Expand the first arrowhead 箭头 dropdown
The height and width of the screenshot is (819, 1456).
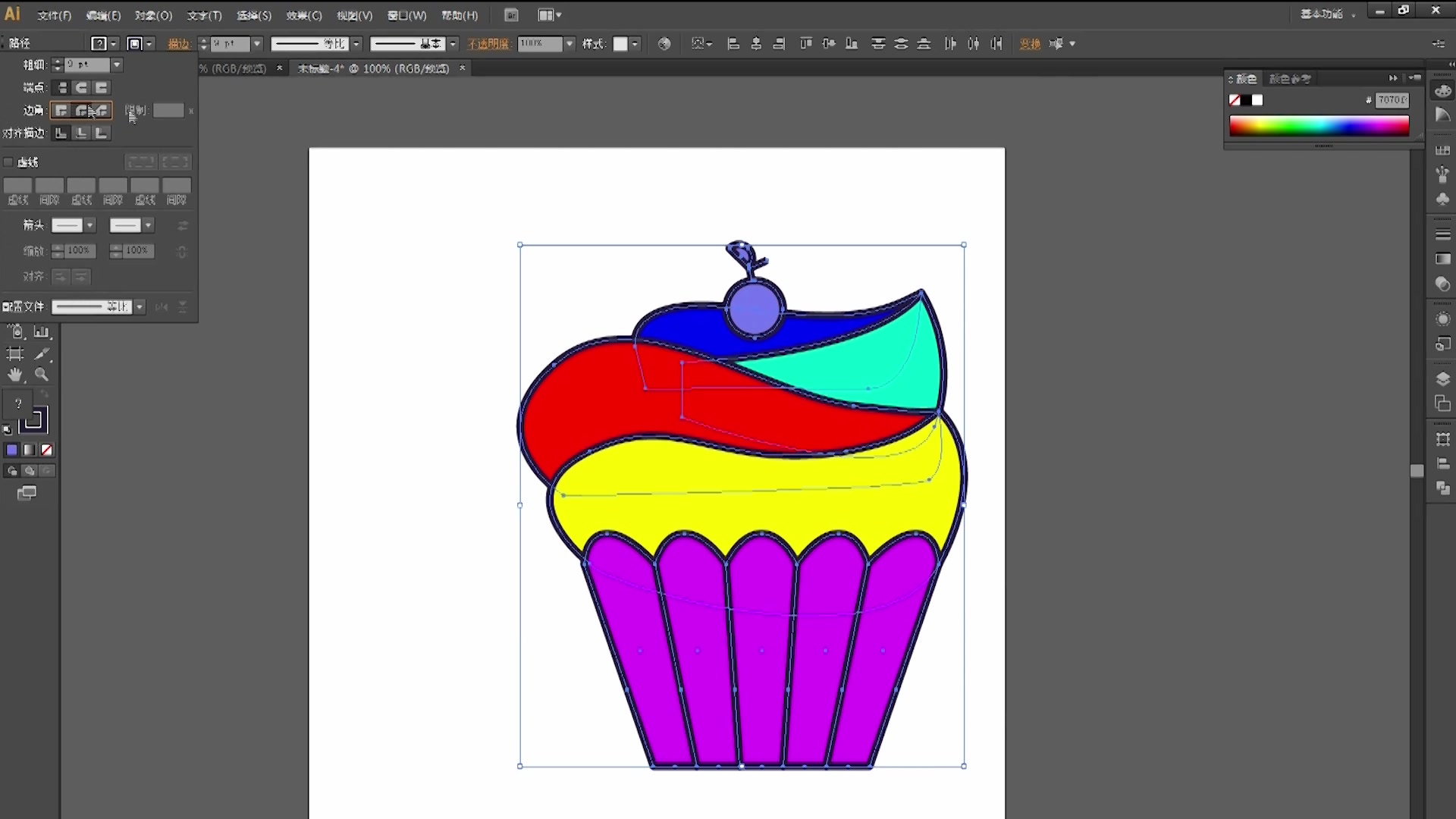pyautogui.click(x=89, y=225)
